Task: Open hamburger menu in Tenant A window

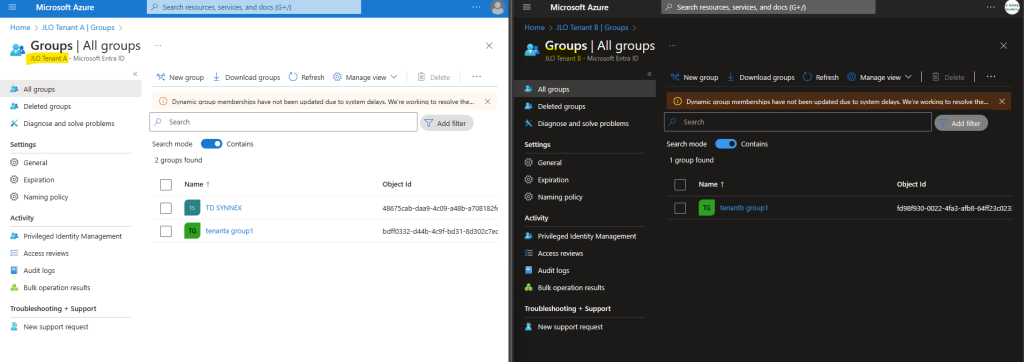Action: pyautogui.click(x=12, y=7)
